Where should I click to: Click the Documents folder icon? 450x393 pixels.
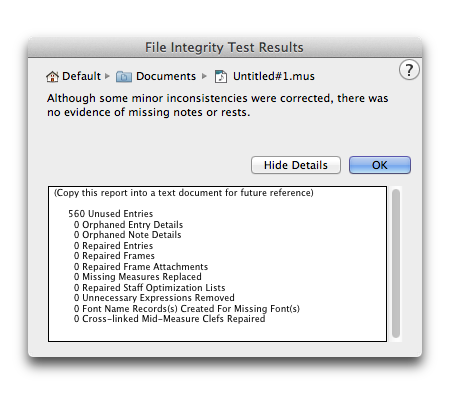pyautogui.click(x=124, y=77)
